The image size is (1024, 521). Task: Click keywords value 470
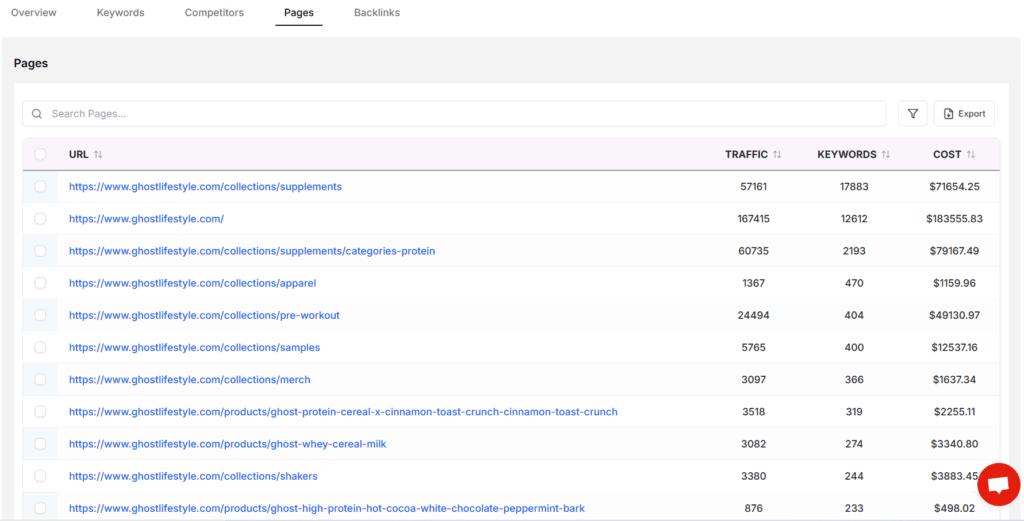[x=854, y=283]
